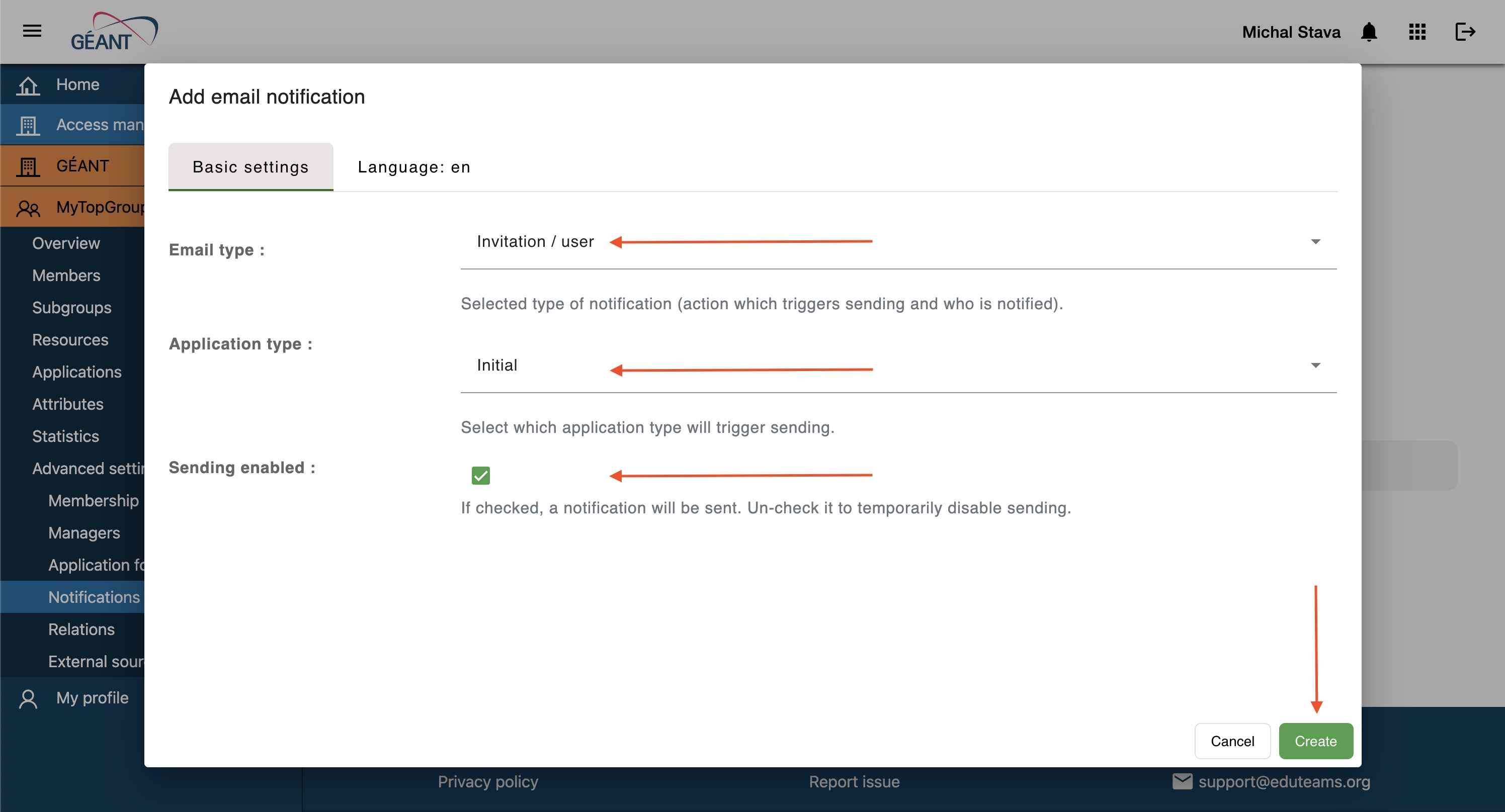Click the GÉANT organization icon in sidebar
1505x812 pixels.
point(28,166)
